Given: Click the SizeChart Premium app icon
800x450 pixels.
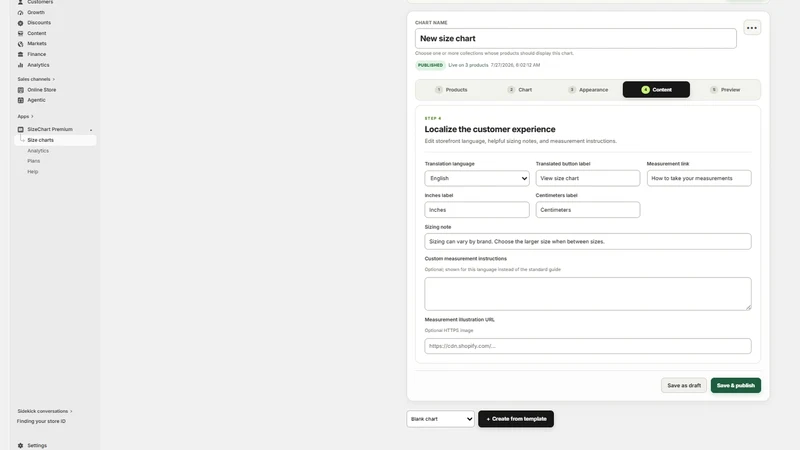Looking at the screenshot, I should point(20,130).
